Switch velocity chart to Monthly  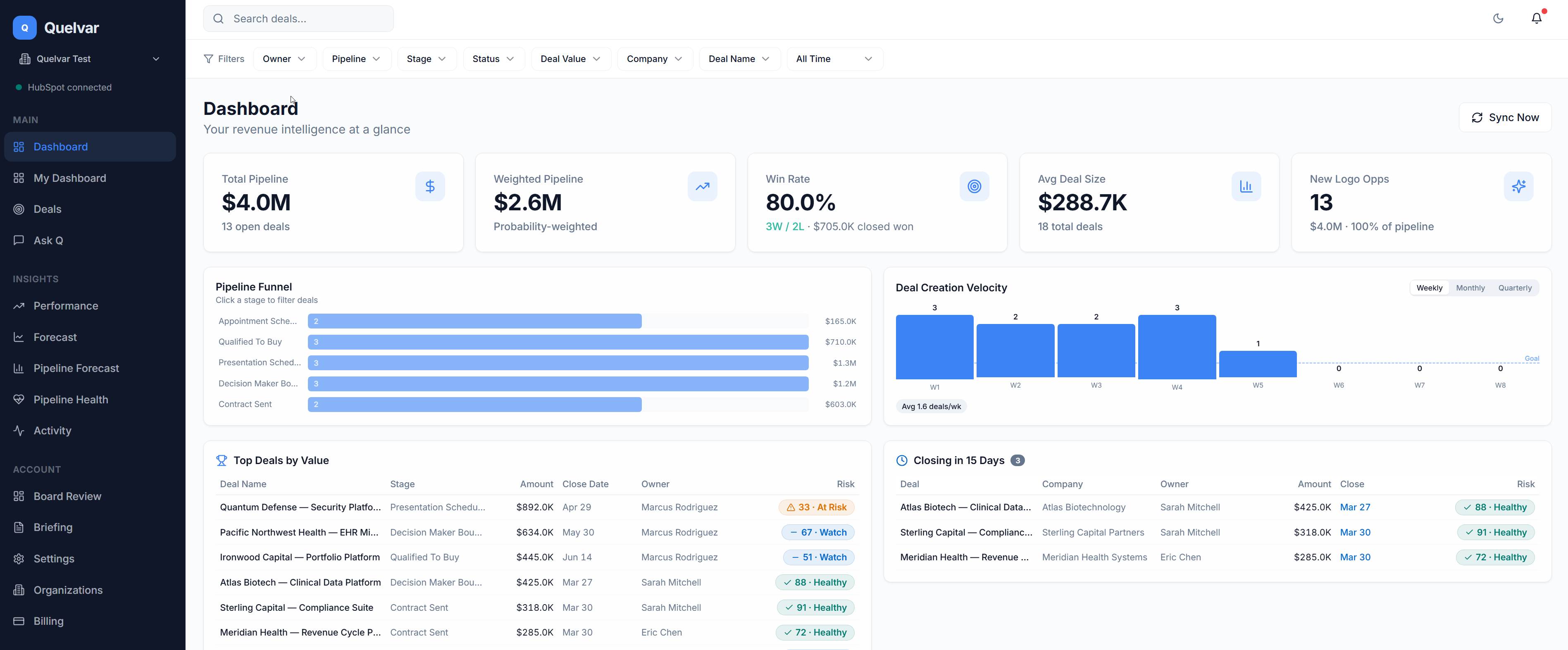pos(1470,288)
